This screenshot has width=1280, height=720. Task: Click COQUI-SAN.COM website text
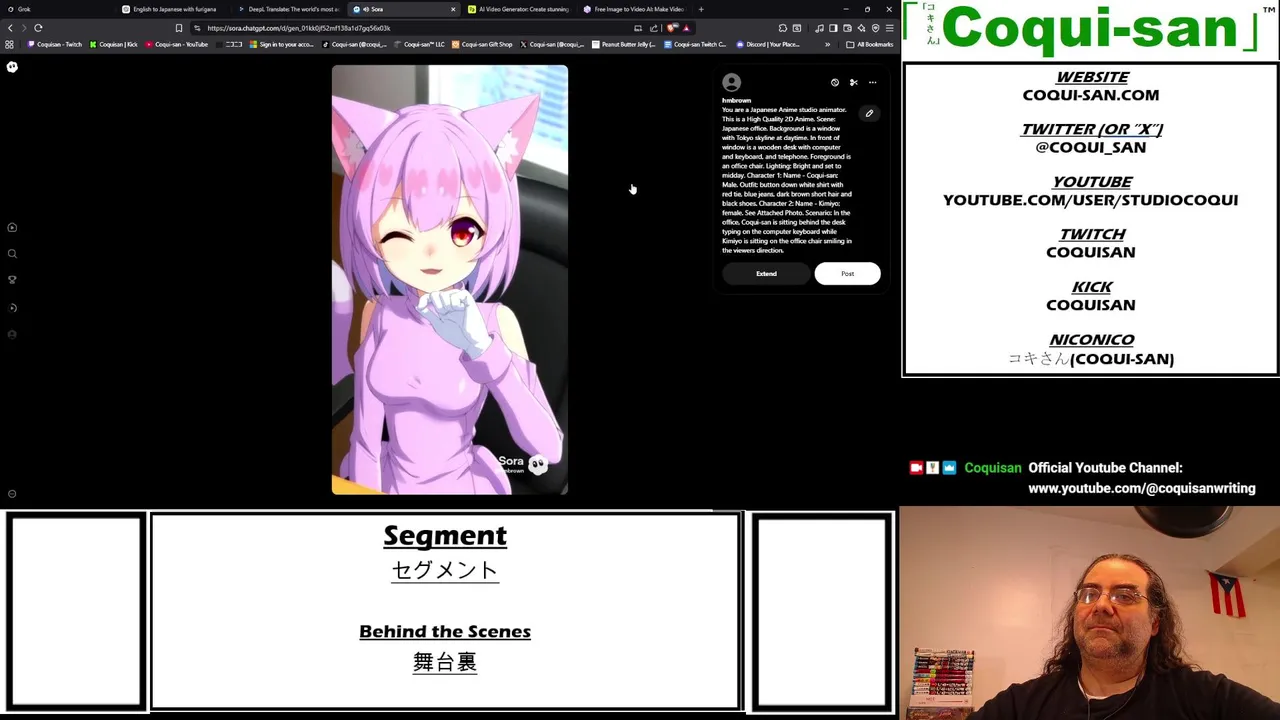[1090, 95]
